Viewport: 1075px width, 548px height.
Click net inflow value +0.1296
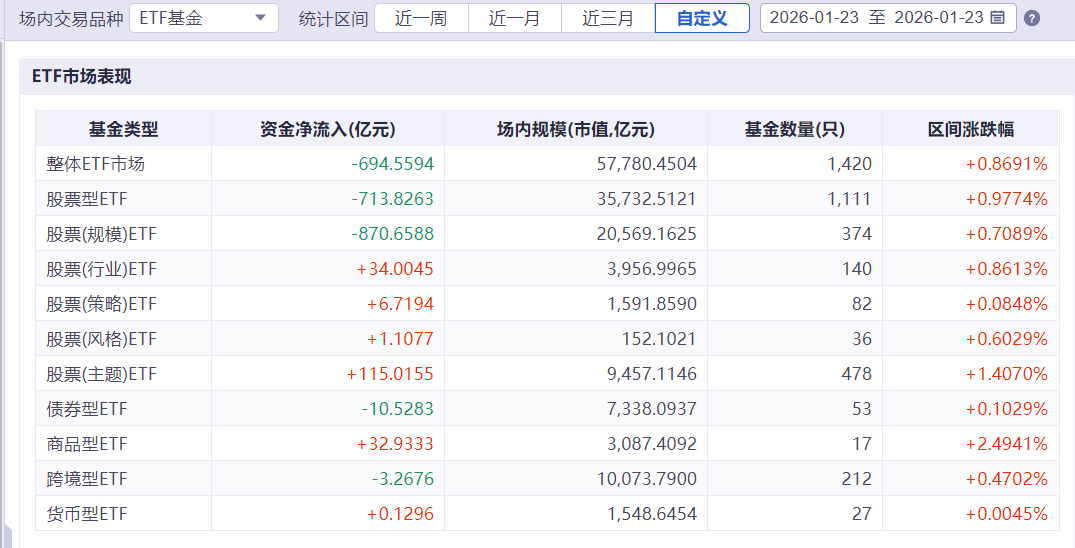(400, 514)
